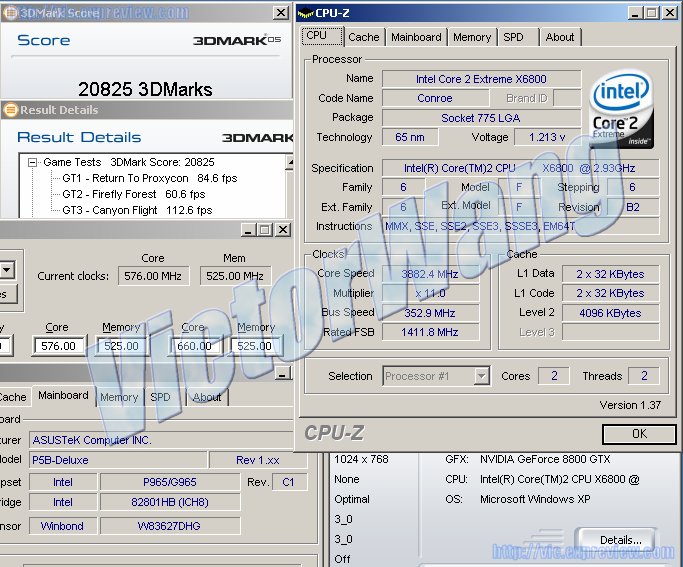Click the P965/G965 chipset value
Viewport: 683px width, 567px height.
point(170,482)
